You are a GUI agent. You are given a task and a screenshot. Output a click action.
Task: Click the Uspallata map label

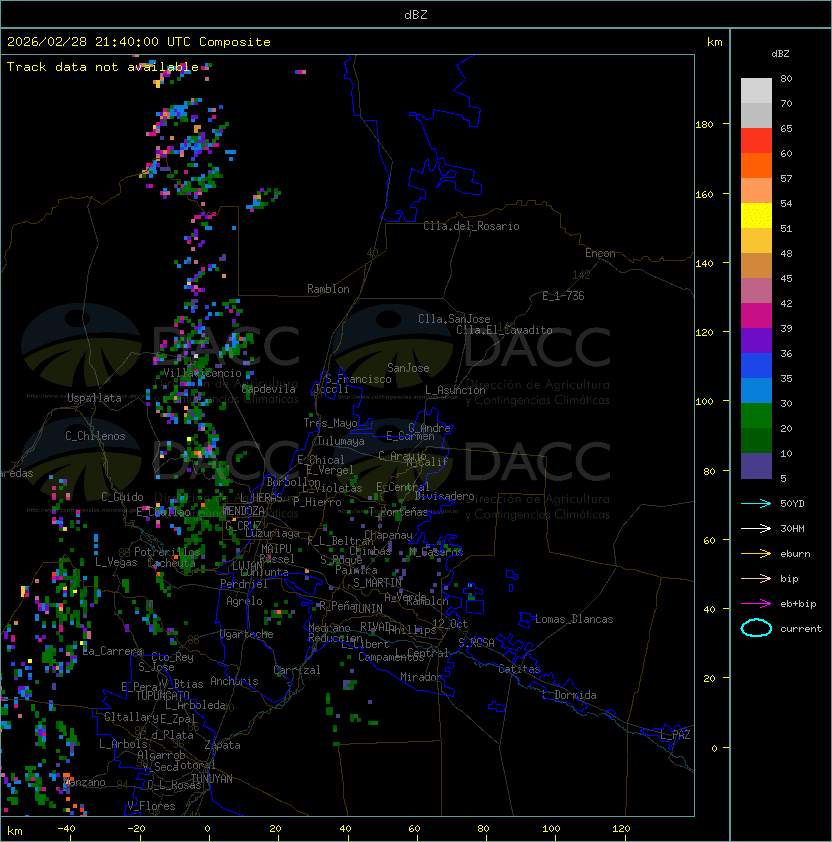point(94,398)
